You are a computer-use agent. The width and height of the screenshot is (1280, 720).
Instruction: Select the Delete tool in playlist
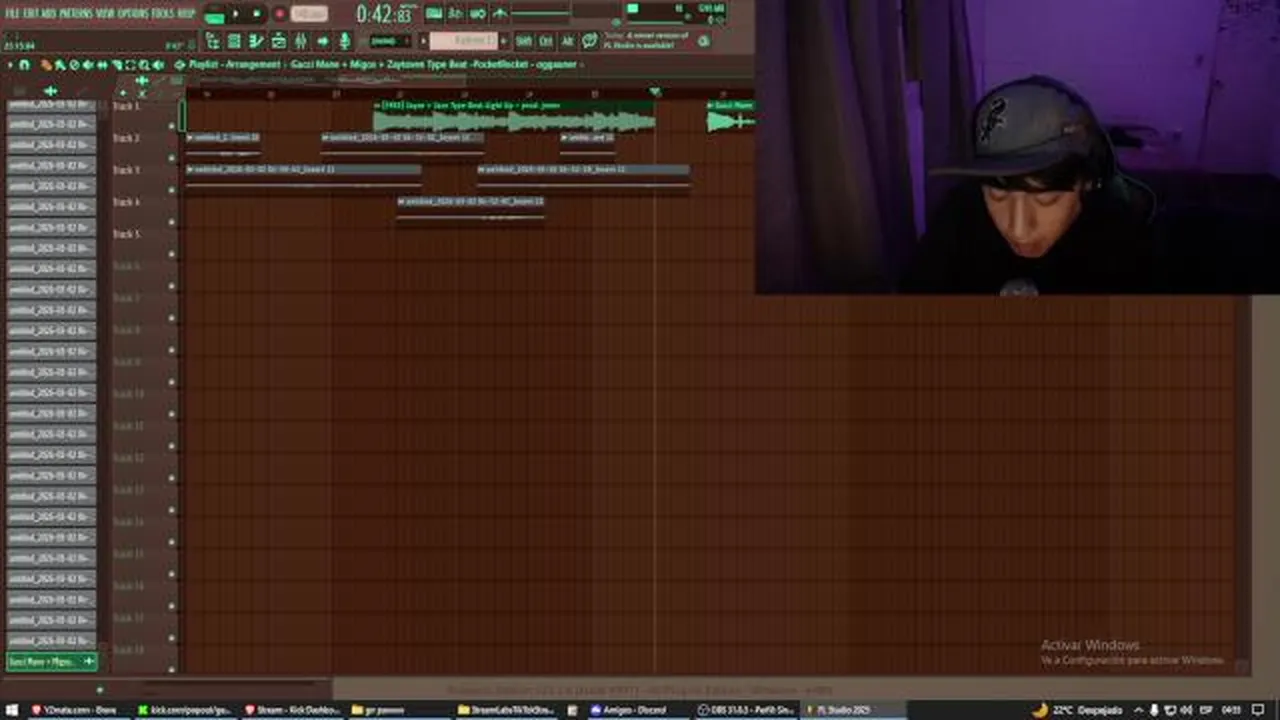[x=74, y=65]
